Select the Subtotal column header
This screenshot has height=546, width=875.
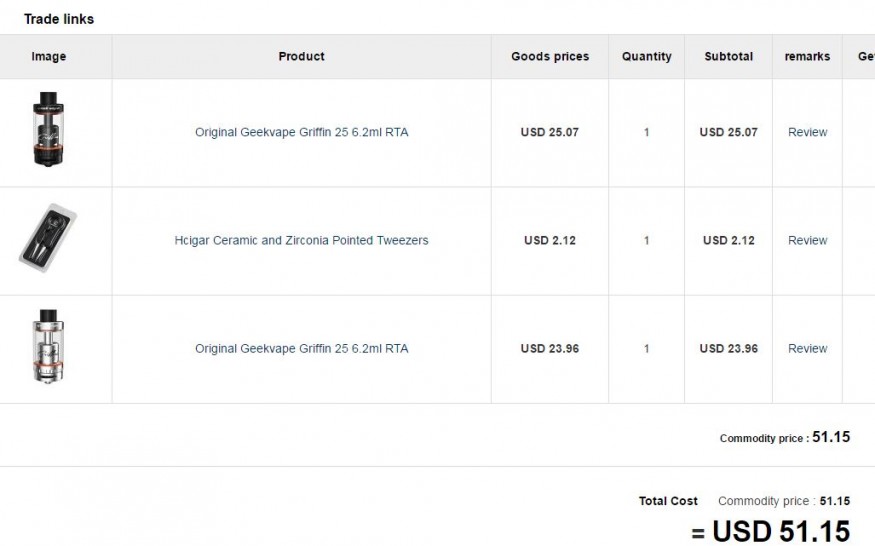click(728, 57)
